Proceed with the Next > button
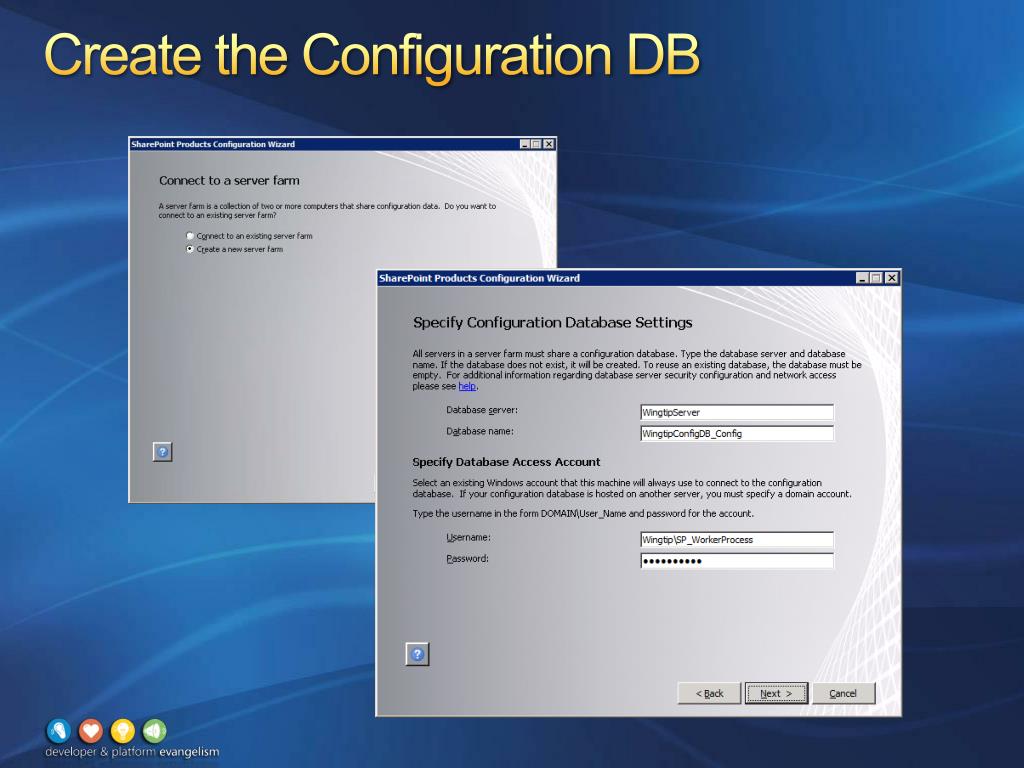This screenshot has width=1024, height=768. pyautogui.click(x=776, y=693)
